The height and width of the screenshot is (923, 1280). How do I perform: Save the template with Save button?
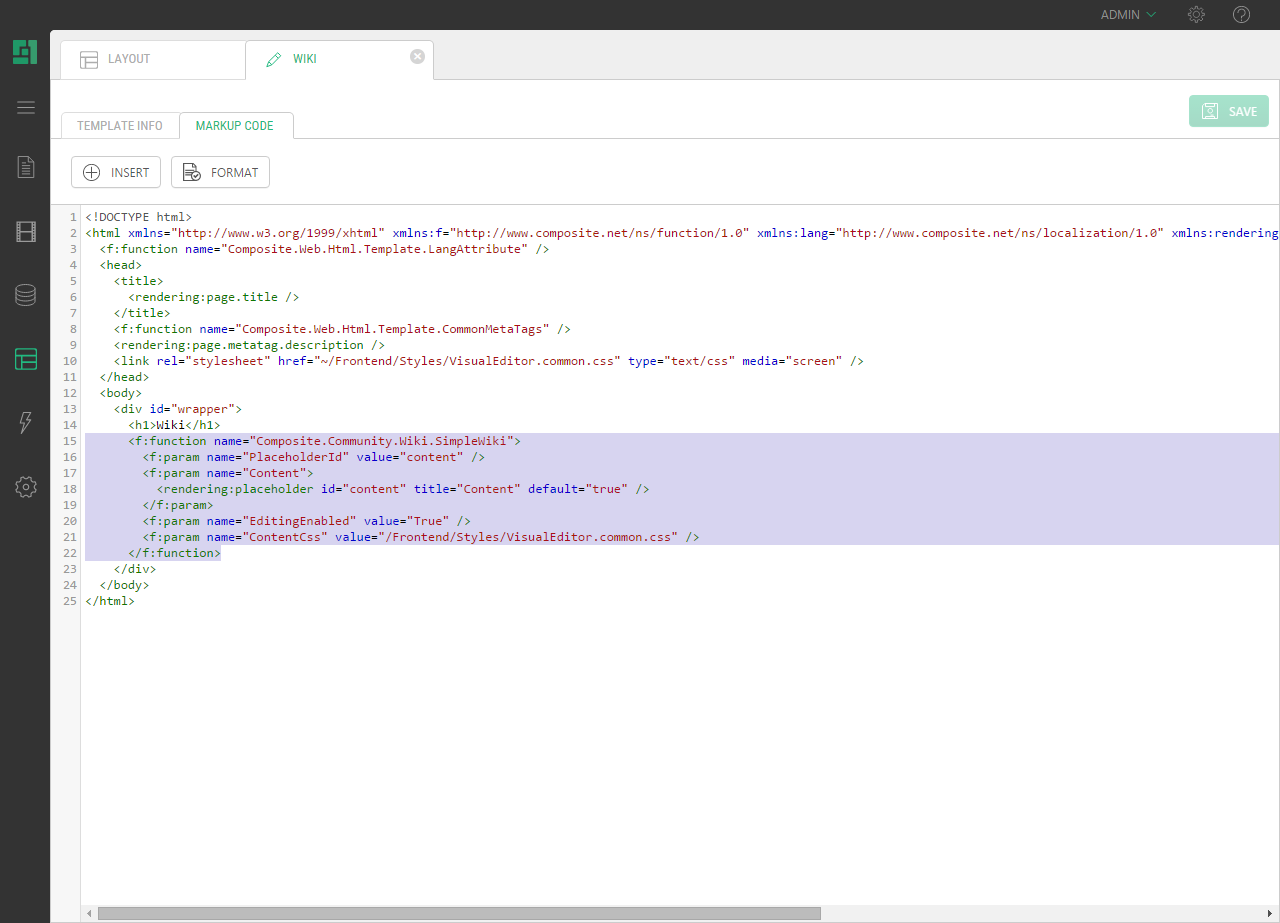pos(1229,111)
